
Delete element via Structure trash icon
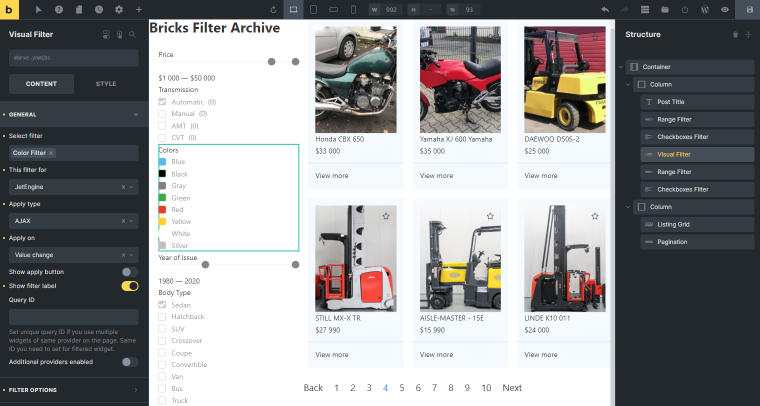click(735, 34)
